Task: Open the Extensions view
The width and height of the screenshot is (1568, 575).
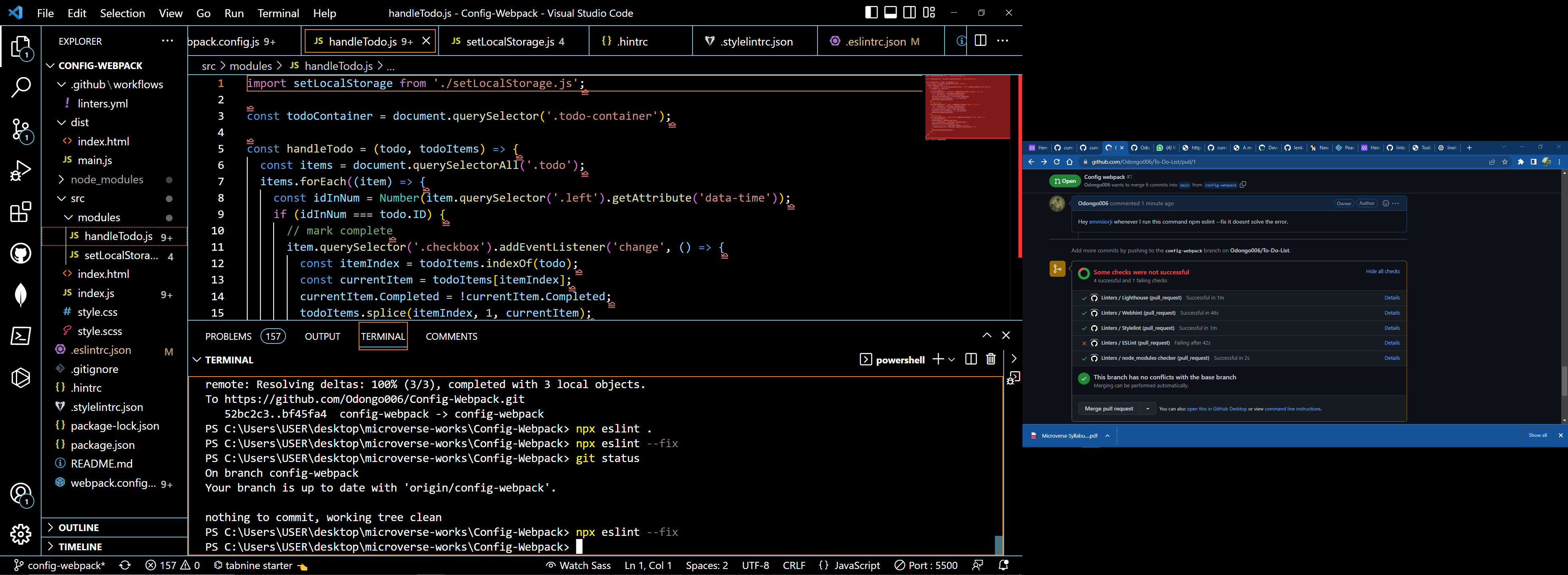Action: tap(21, 212)
